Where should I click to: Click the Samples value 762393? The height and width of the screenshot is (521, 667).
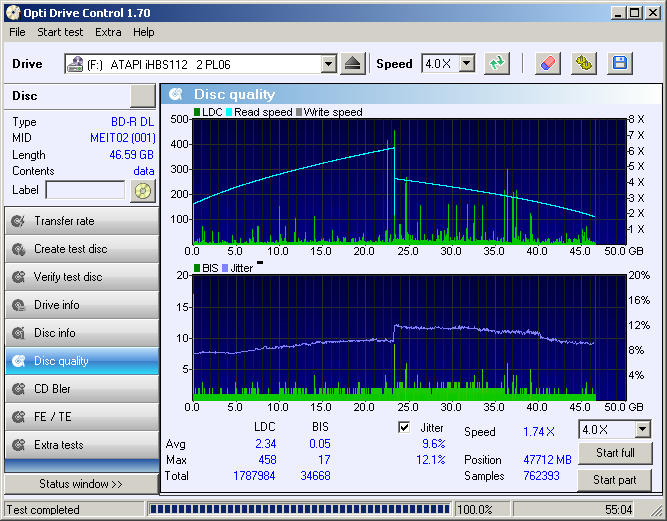click(542, 476)
